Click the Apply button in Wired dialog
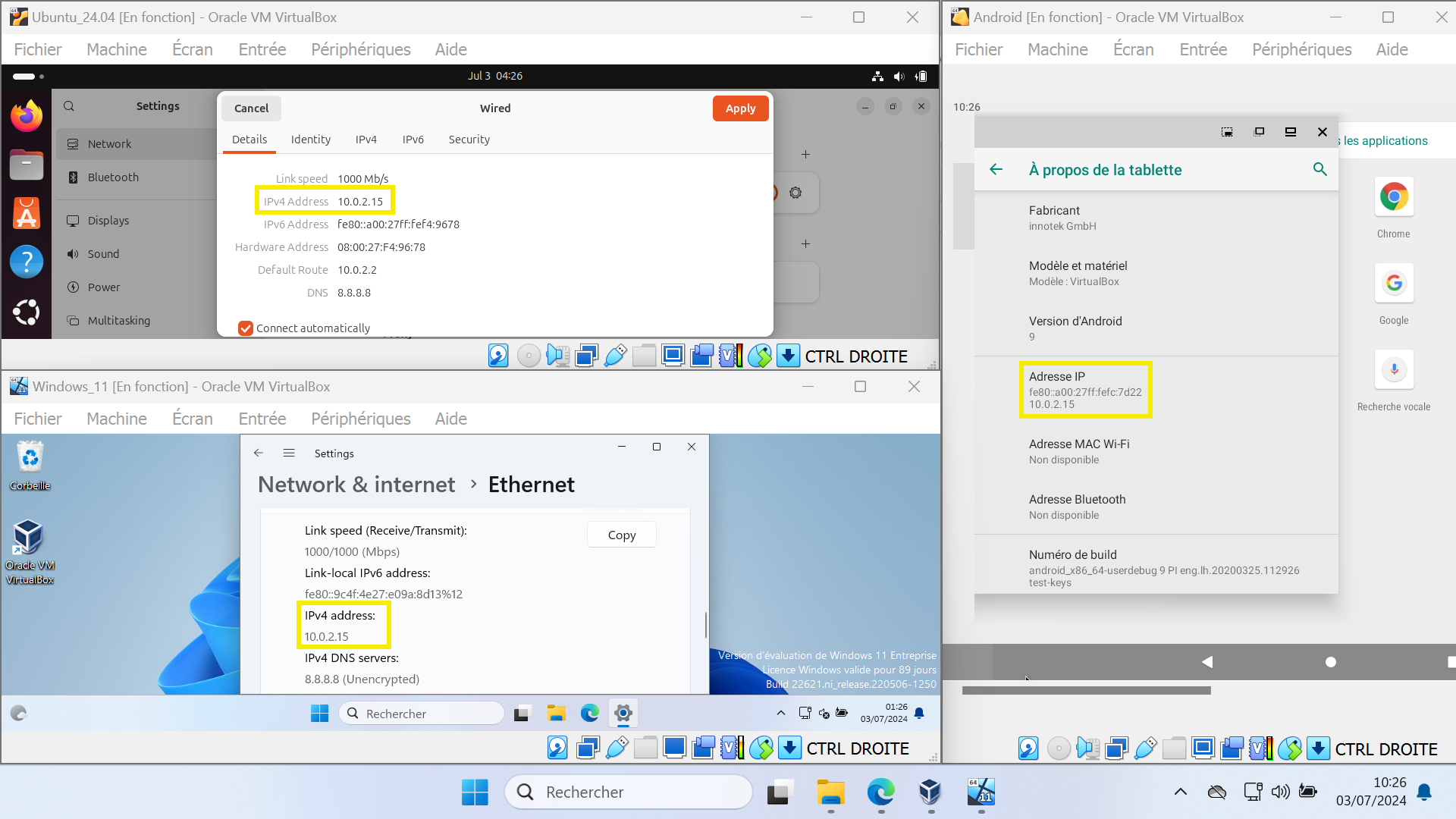1456x819 pixels. (740, 108)
